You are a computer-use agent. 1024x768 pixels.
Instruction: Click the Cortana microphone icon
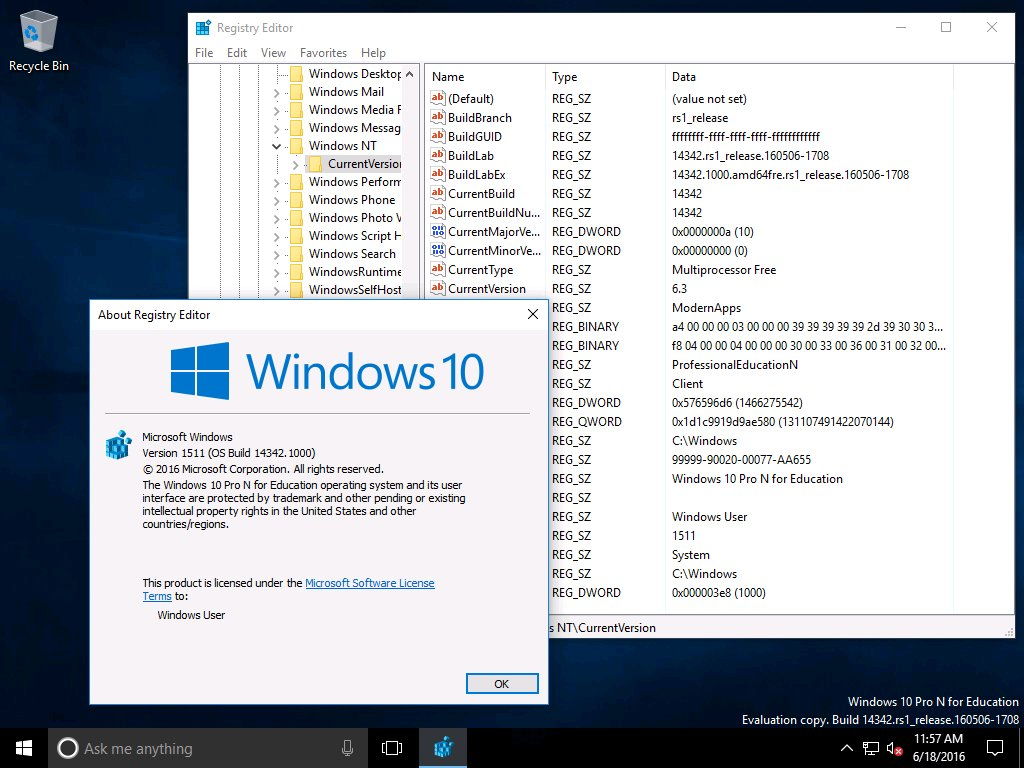(347, 747)
